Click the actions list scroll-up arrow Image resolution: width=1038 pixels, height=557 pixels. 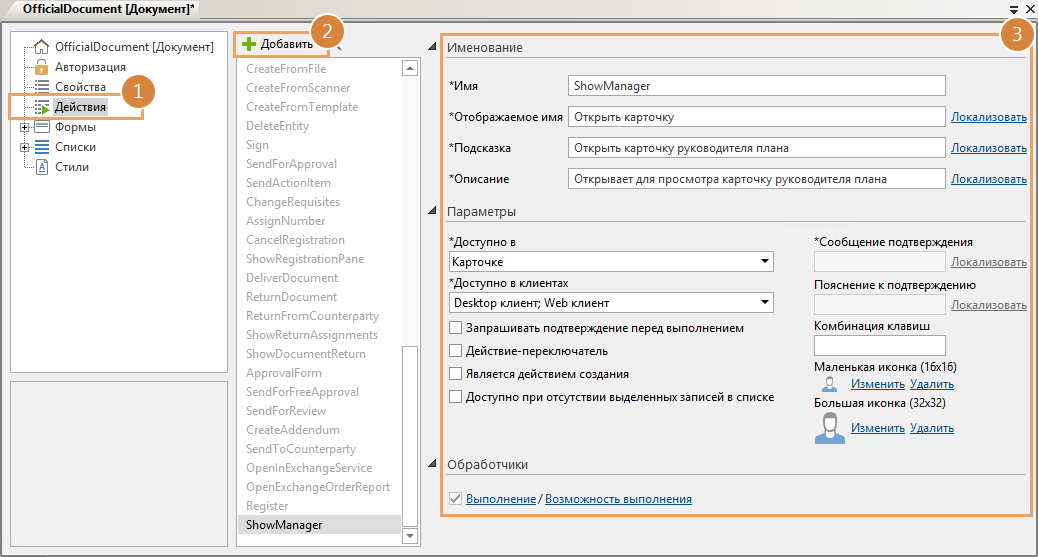[409, 69]
